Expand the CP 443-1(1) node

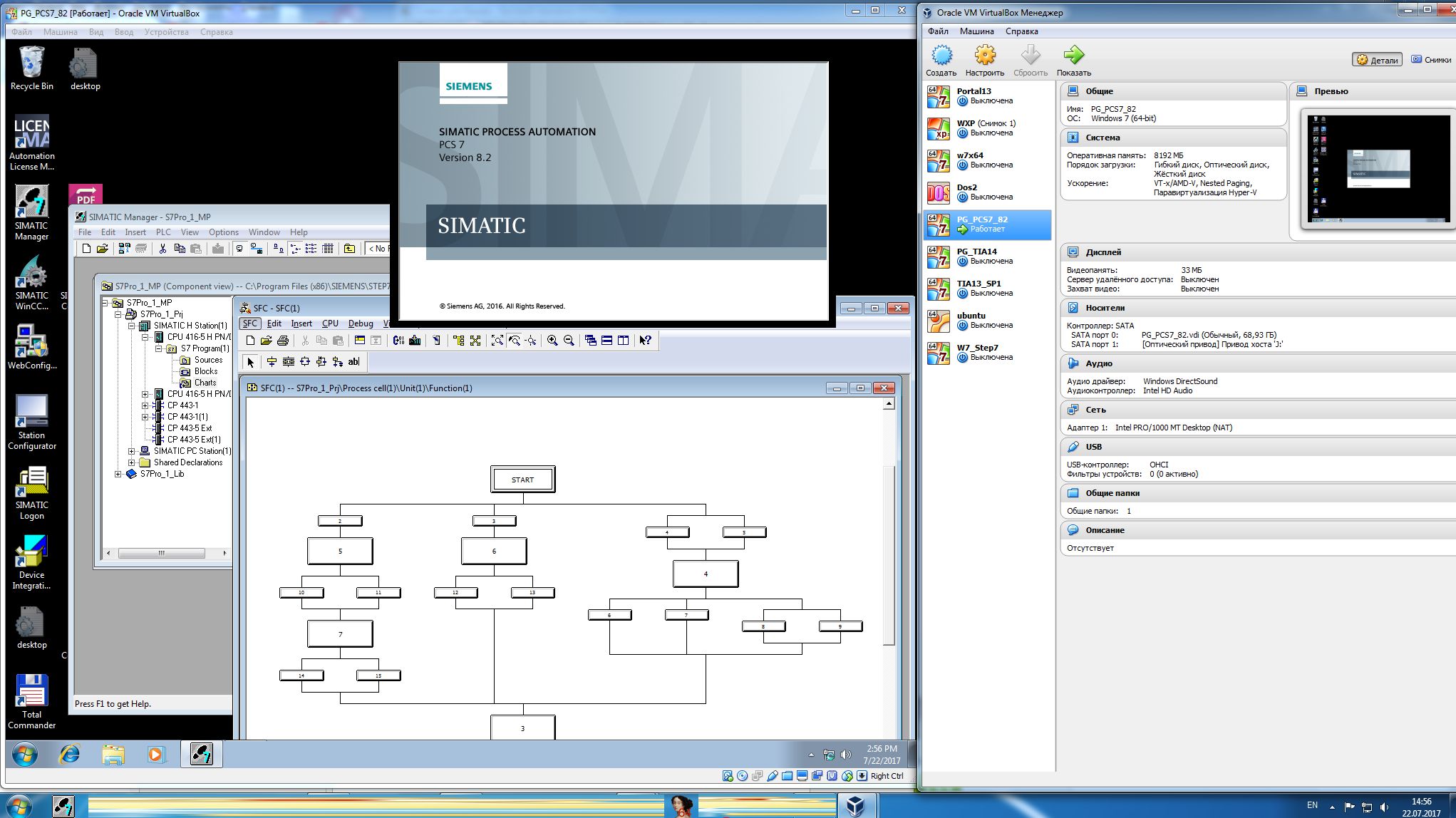[x=145, y=417]
